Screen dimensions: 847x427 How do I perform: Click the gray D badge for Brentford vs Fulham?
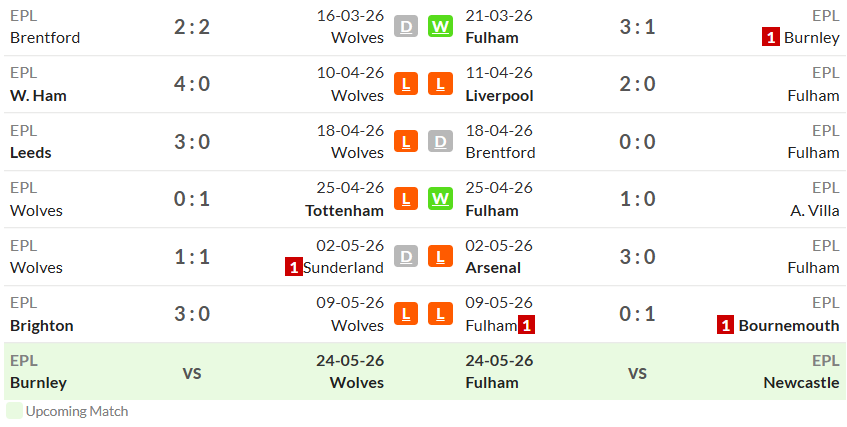(x=440, y=142)
